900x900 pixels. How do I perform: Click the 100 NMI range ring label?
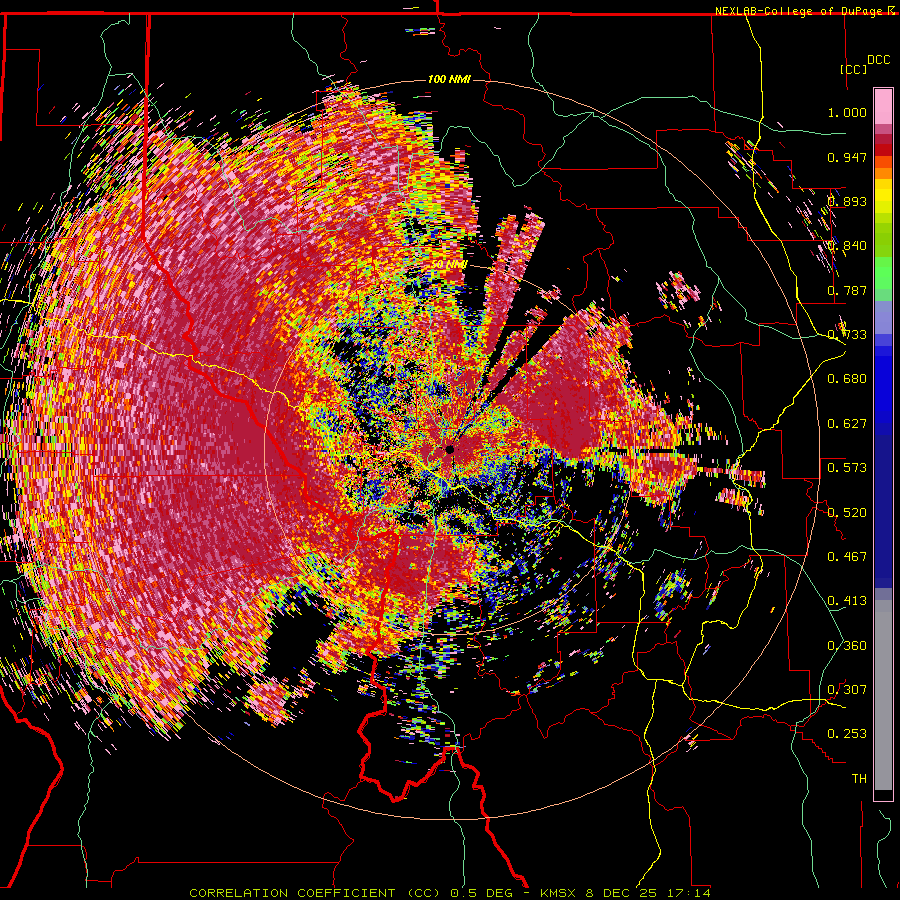click(x=449, y=79)
